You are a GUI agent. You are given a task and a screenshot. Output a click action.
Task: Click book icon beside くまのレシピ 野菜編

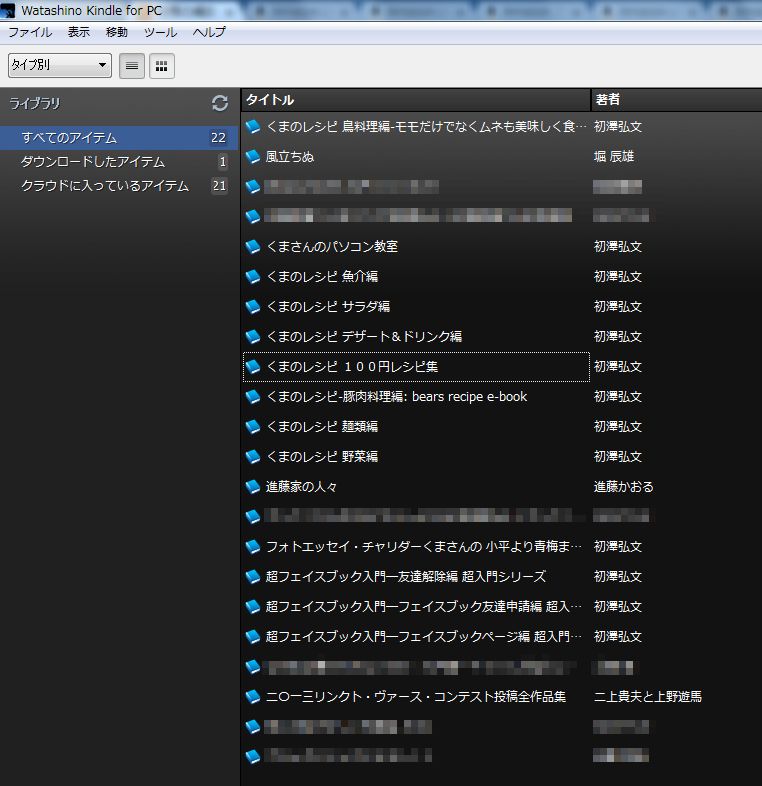click(x=253, y=457)
